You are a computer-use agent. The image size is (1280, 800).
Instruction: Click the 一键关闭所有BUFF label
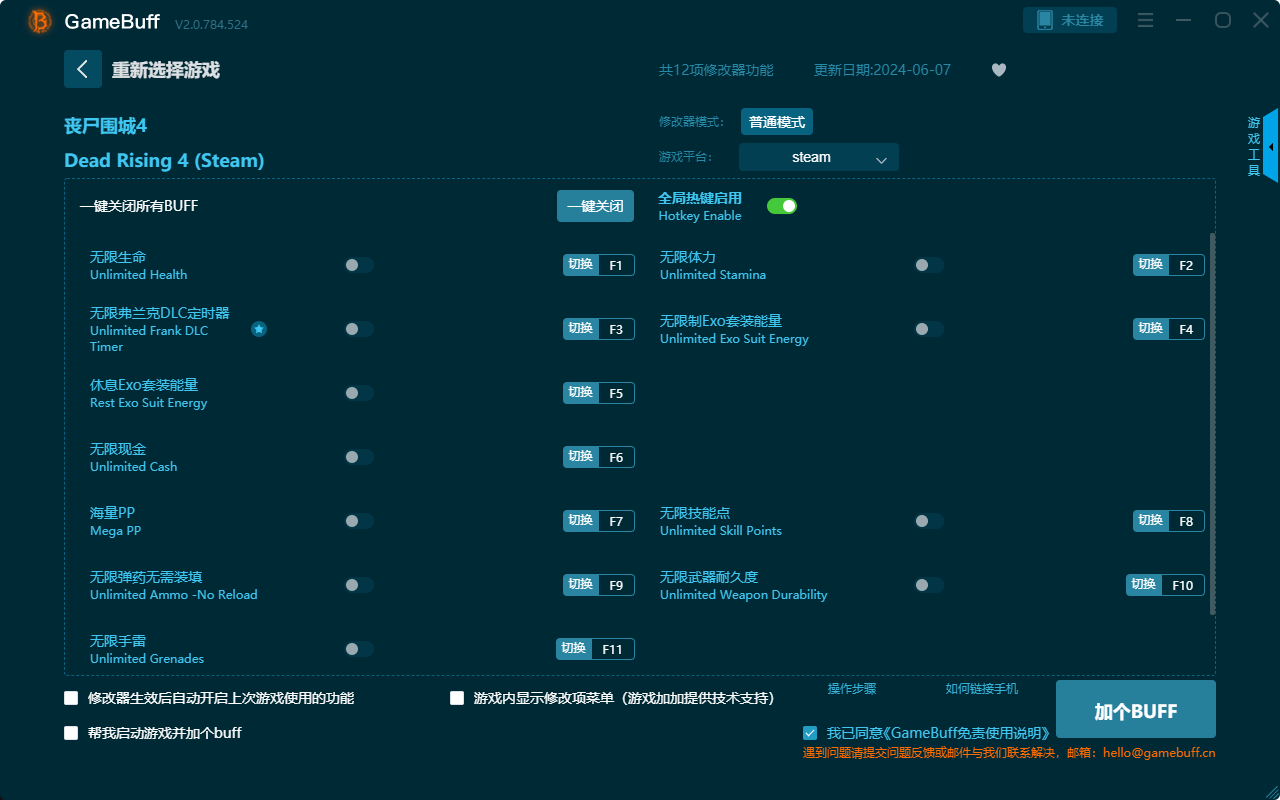139,206
